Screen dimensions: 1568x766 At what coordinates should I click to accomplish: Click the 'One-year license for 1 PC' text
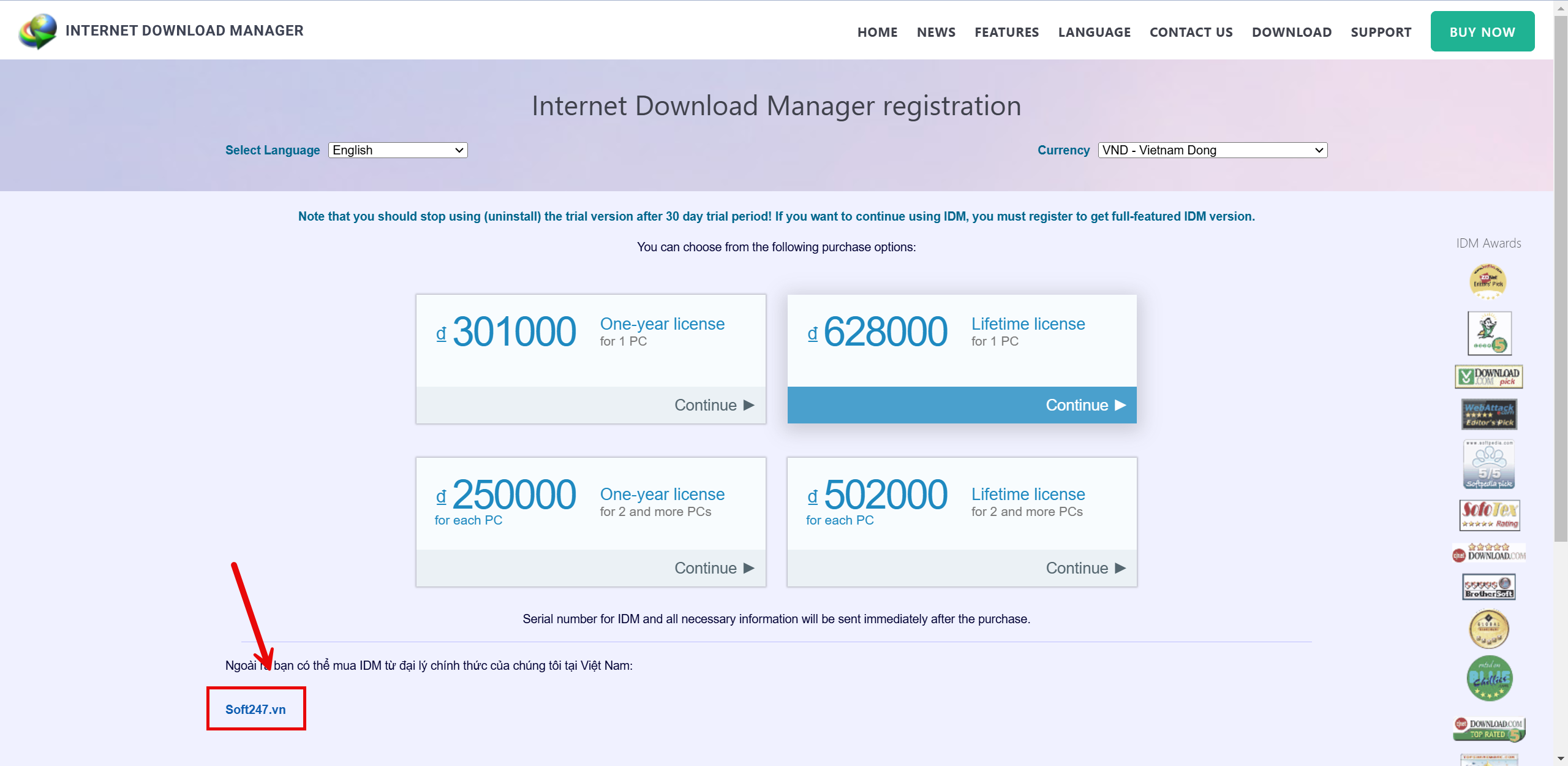662,332
